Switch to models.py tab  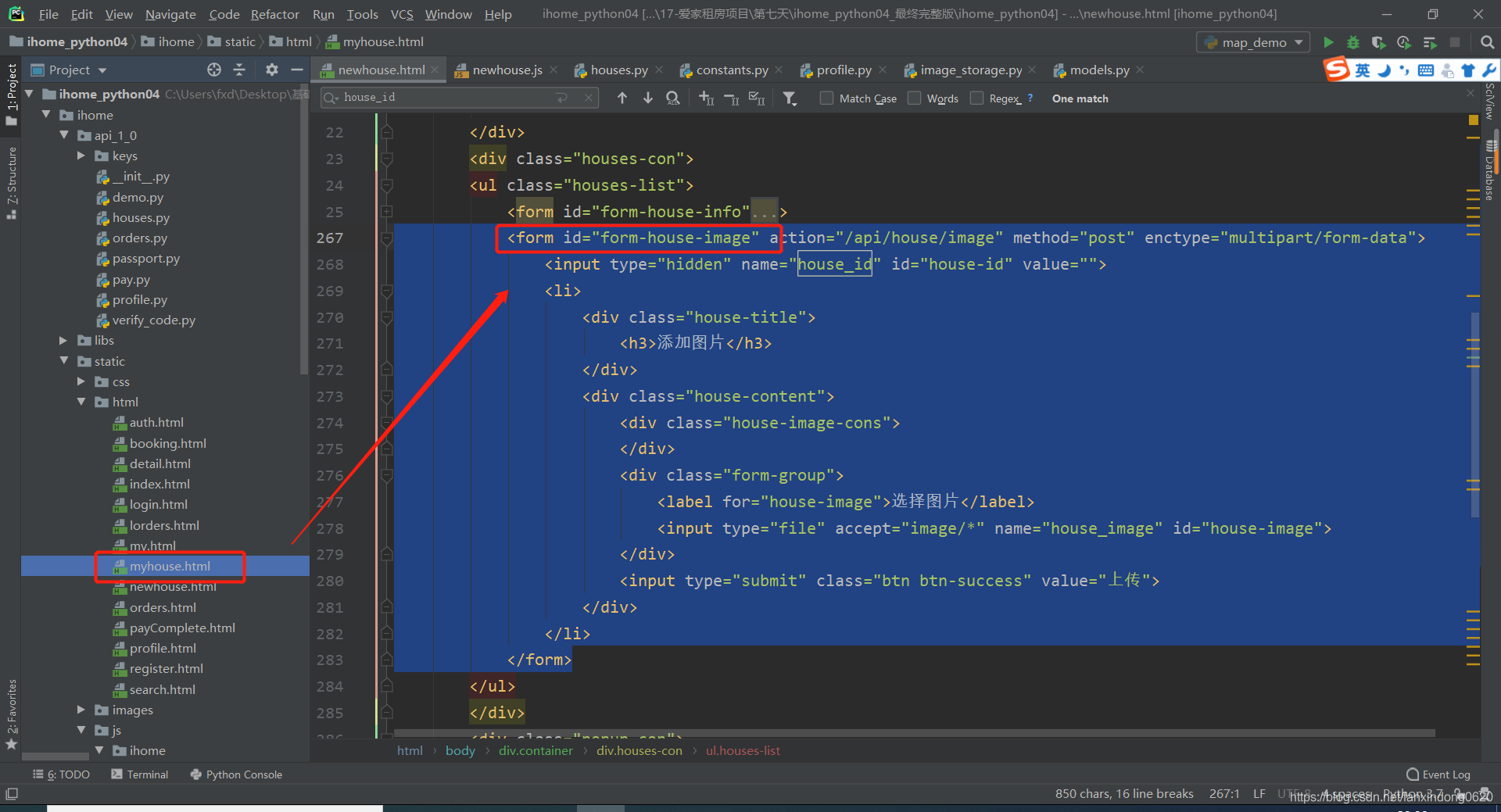1099,70
